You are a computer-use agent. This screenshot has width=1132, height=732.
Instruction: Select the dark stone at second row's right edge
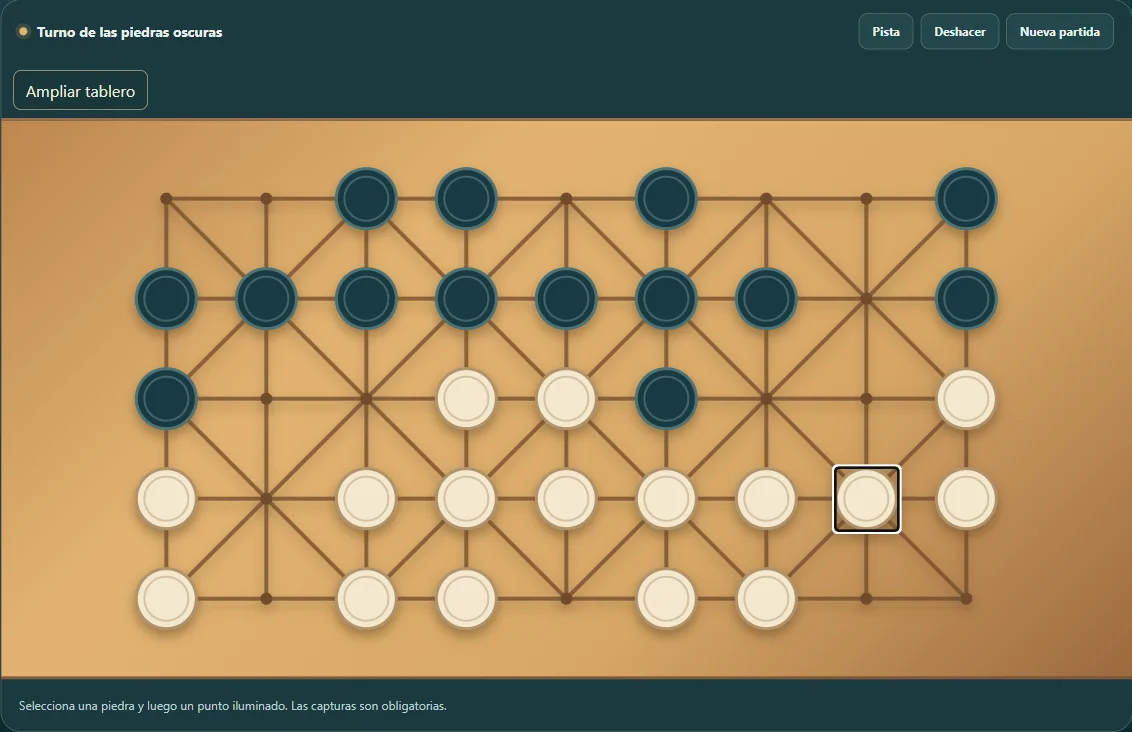(966, 299)
